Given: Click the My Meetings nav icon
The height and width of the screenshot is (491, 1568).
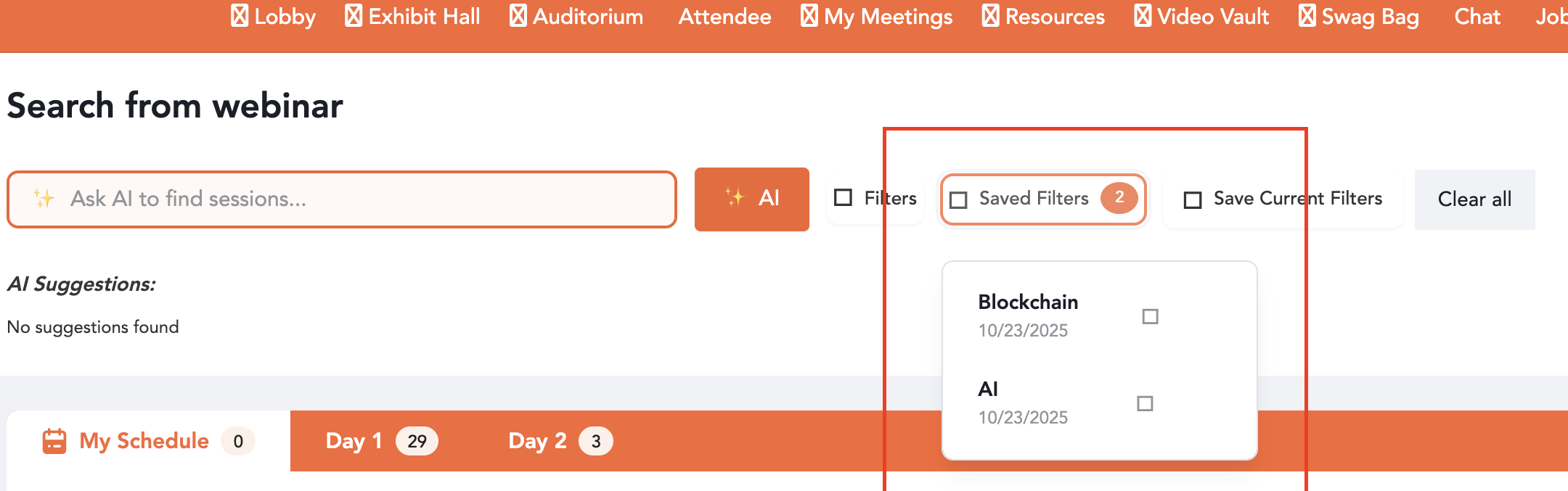Looking at the screenshot, I should 809,15.
